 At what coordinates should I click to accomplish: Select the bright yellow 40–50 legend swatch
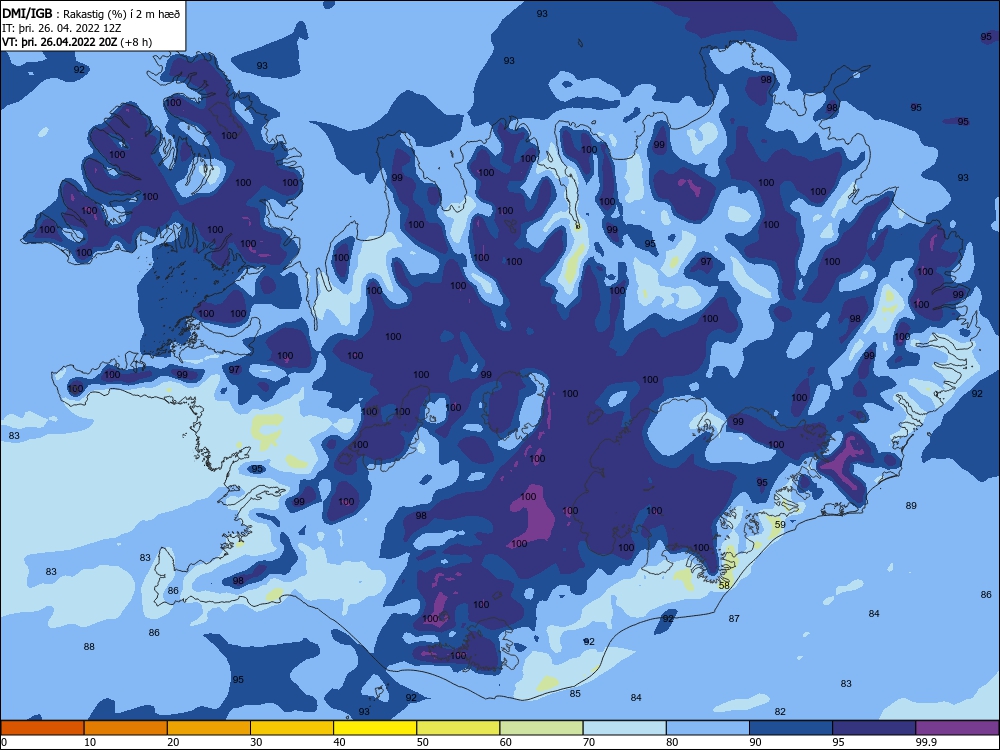coord(375,728)
